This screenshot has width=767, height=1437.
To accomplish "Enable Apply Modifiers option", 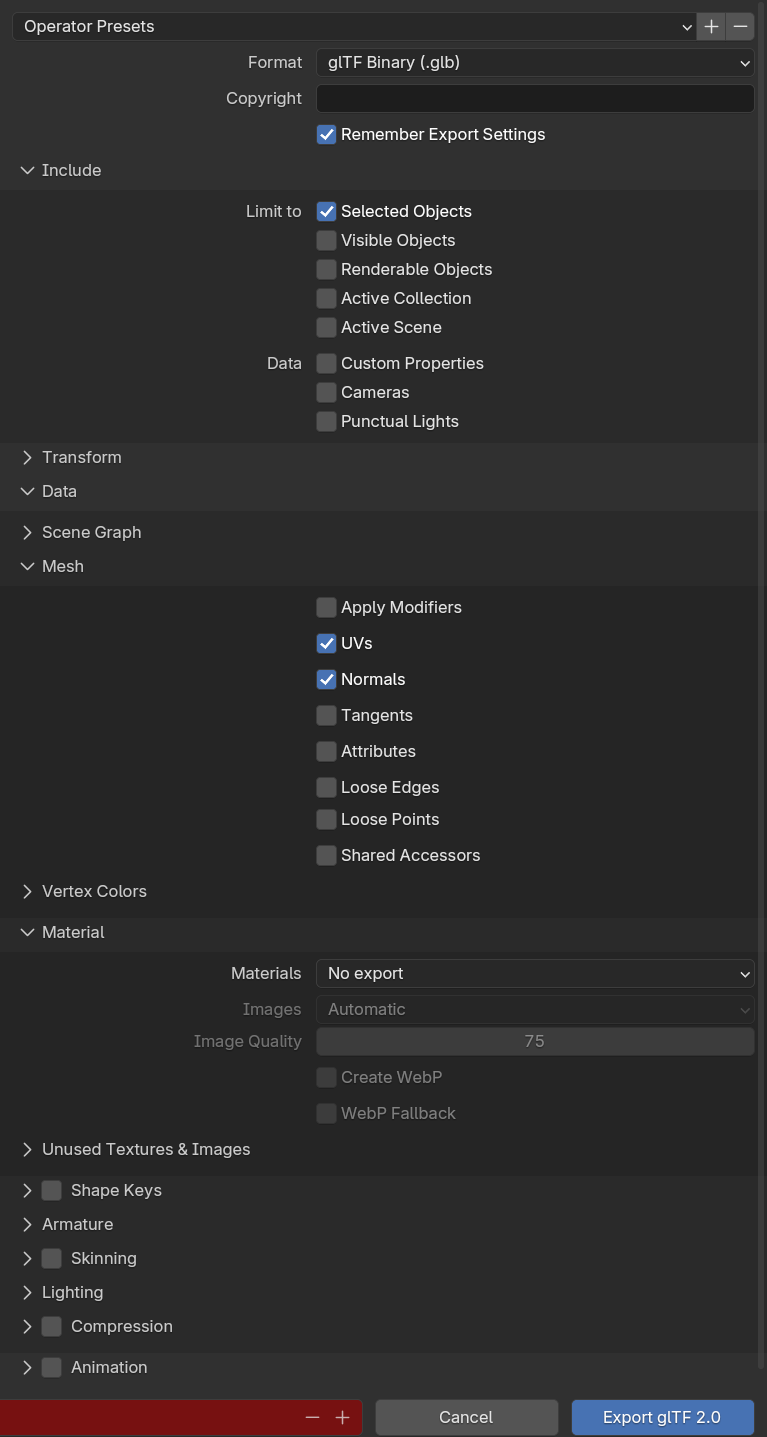I will pos(327,607).
